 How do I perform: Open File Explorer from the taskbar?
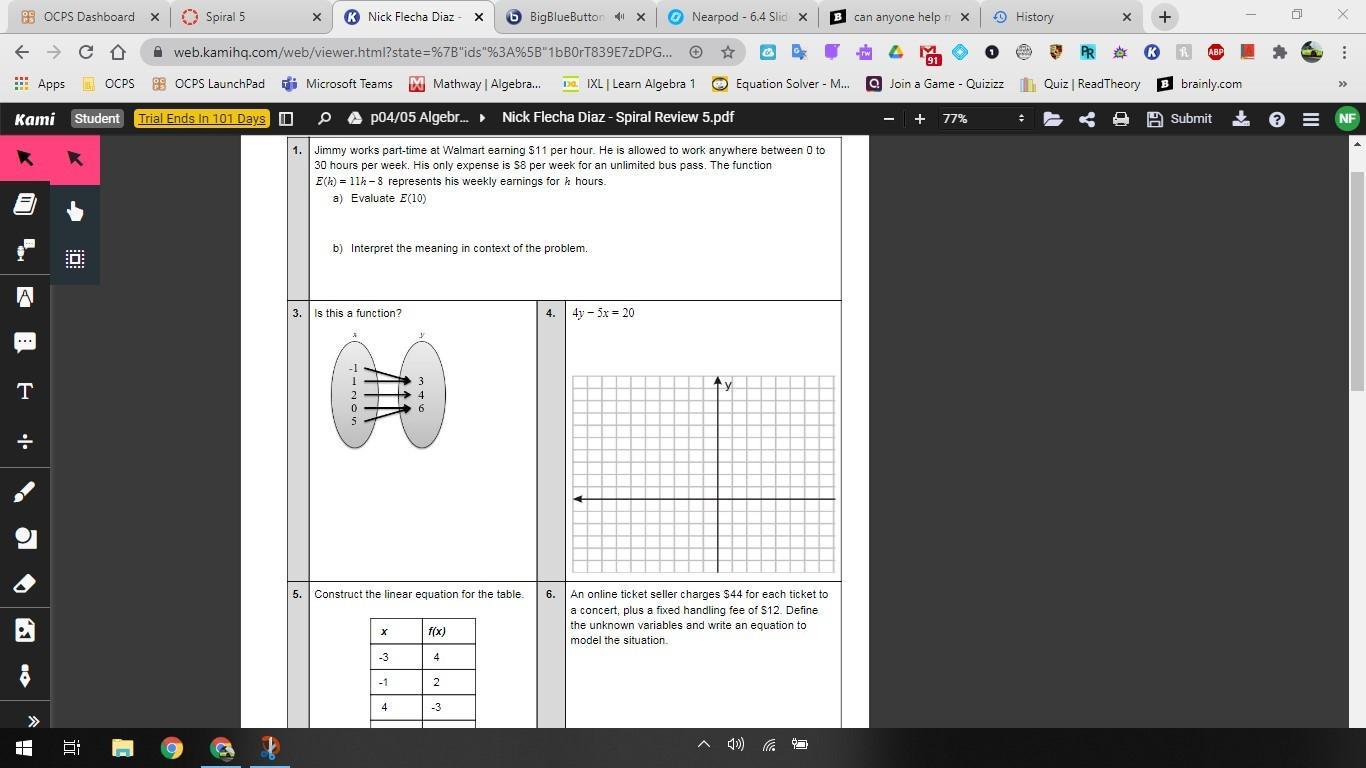pos(122,747)
